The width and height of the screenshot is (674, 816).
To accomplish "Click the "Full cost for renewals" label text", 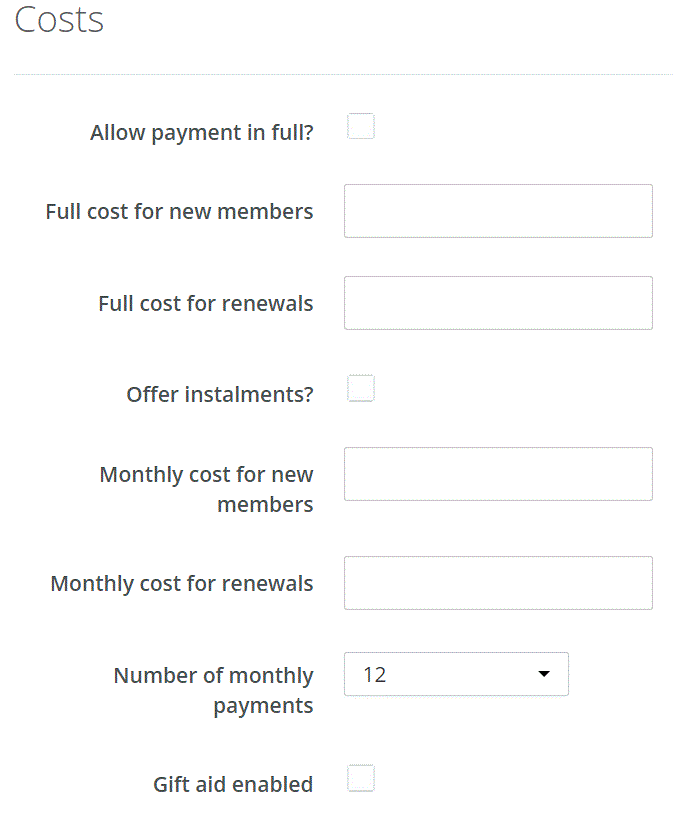I will [x=205, y=303].
